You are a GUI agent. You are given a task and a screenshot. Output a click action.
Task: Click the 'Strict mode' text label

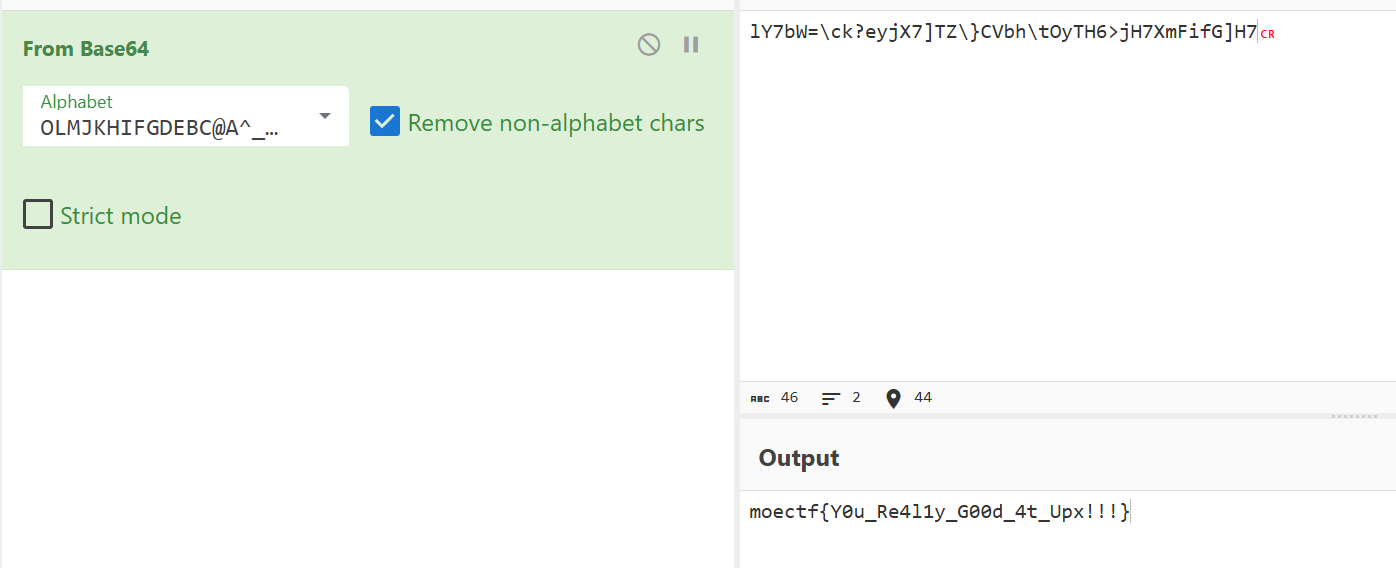[x=120, y=216]
